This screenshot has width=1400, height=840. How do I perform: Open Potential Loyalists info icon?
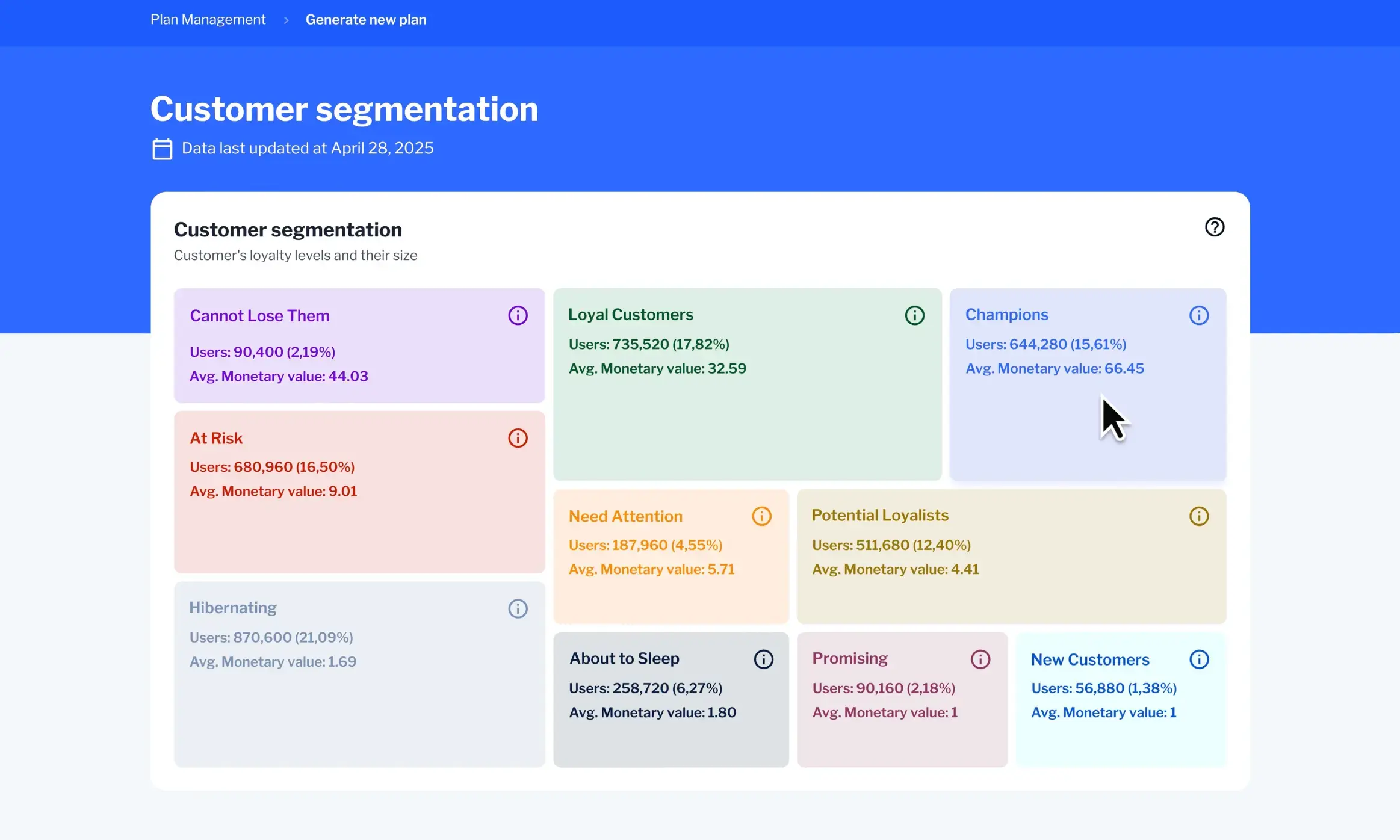(x=1198, y=516)
